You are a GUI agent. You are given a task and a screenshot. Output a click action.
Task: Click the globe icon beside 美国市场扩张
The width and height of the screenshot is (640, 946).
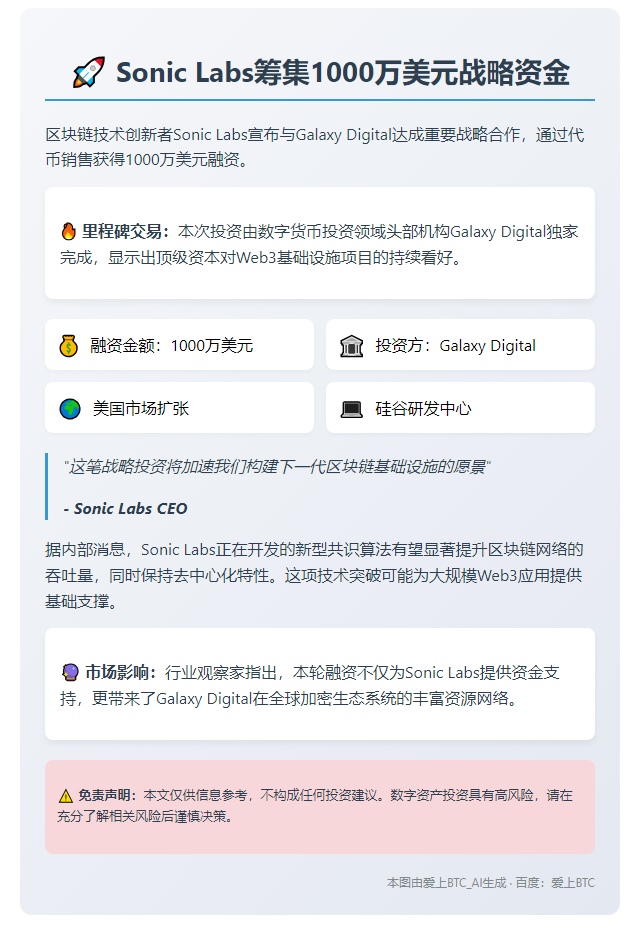pyautogui.click(x=70, y=409)
